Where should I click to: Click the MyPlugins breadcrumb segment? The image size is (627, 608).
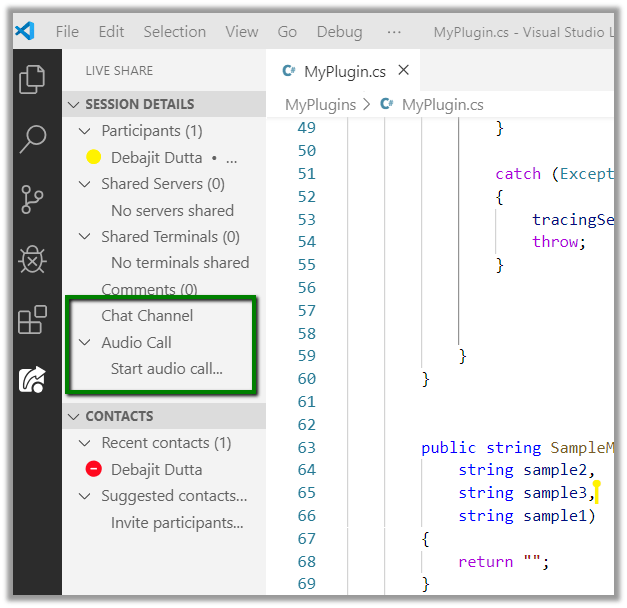(320, 104)
